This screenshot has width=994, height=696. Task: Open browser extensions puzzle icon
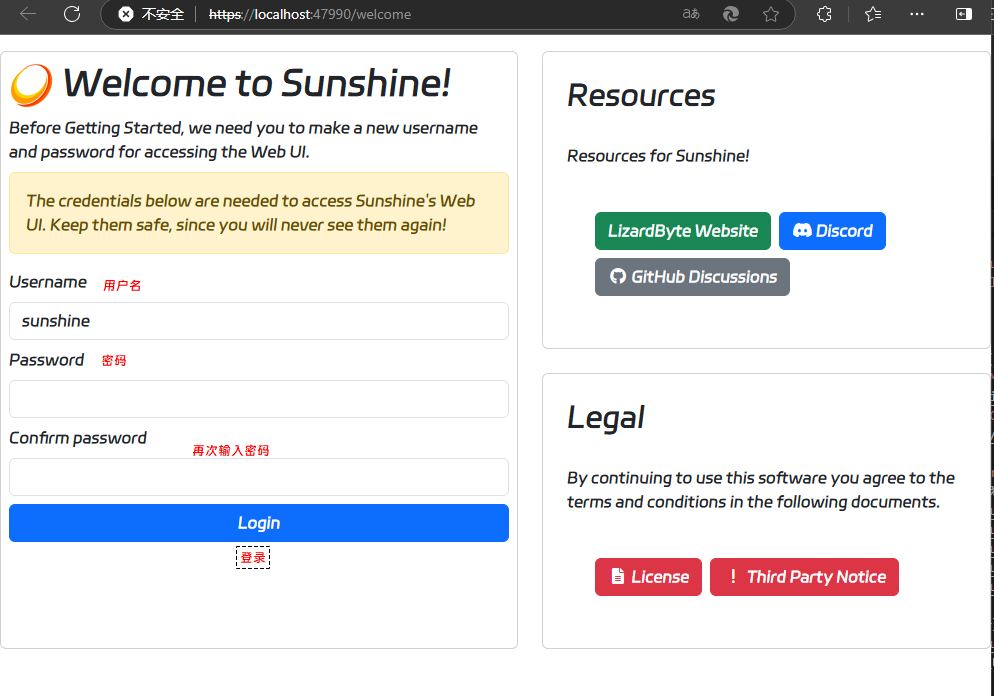824,14
